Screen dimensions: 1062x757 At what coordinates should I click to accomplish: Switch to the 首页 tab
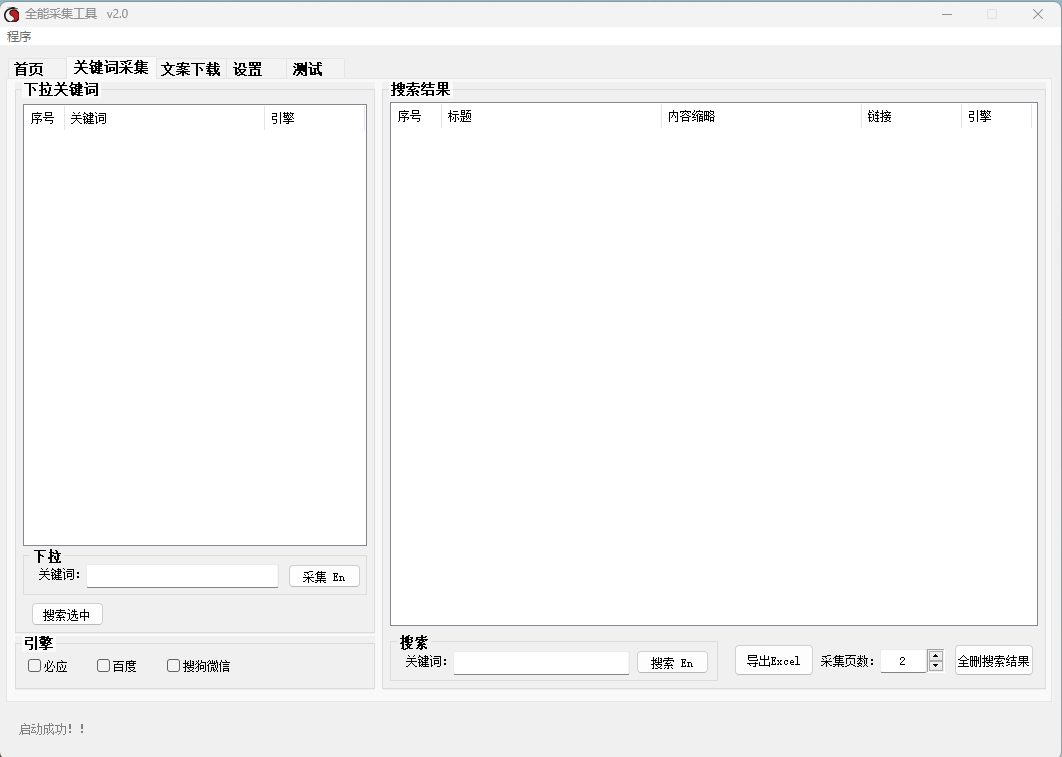[29, 69]
